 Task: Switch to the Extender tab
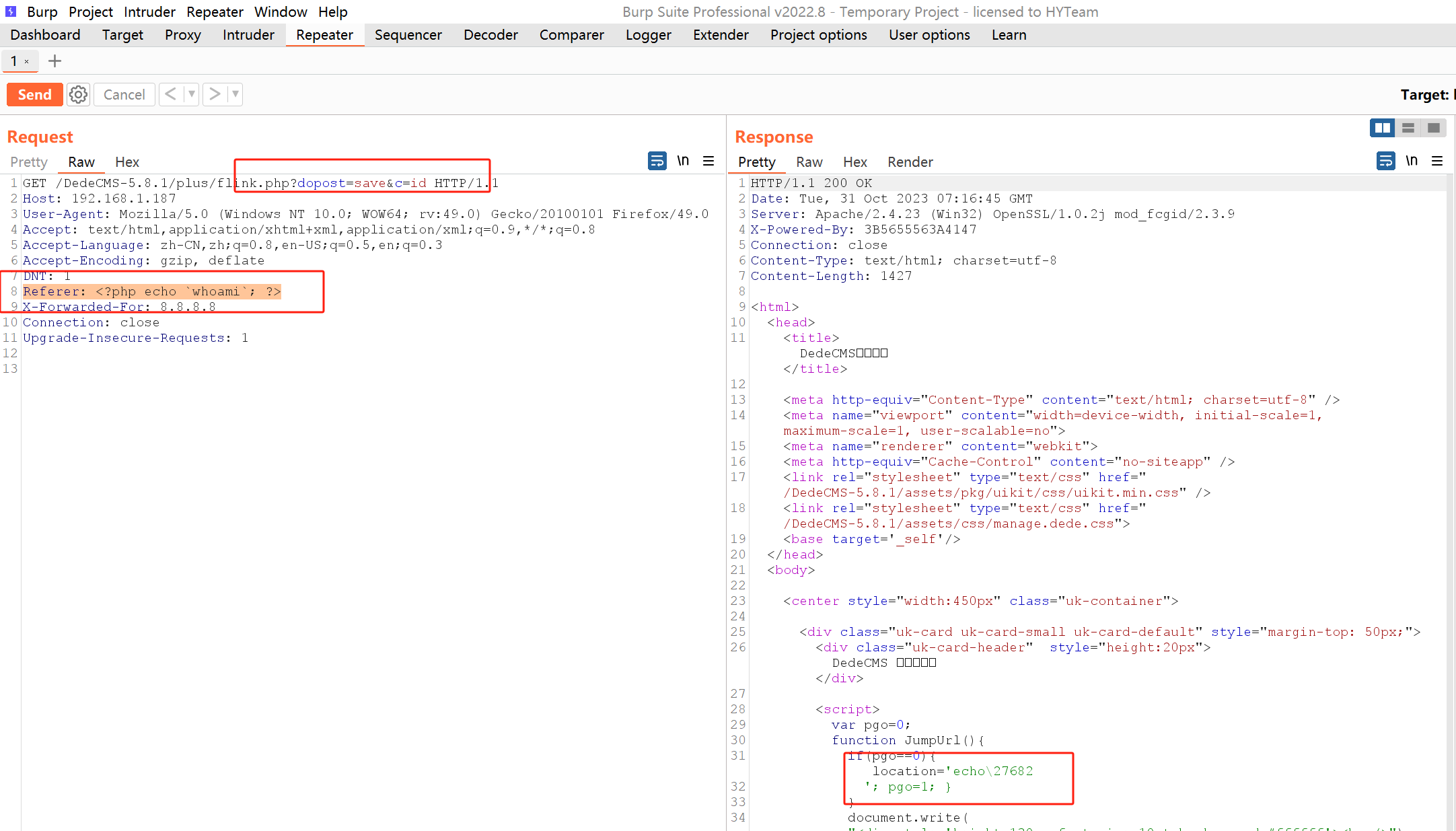tap(721, 35)
